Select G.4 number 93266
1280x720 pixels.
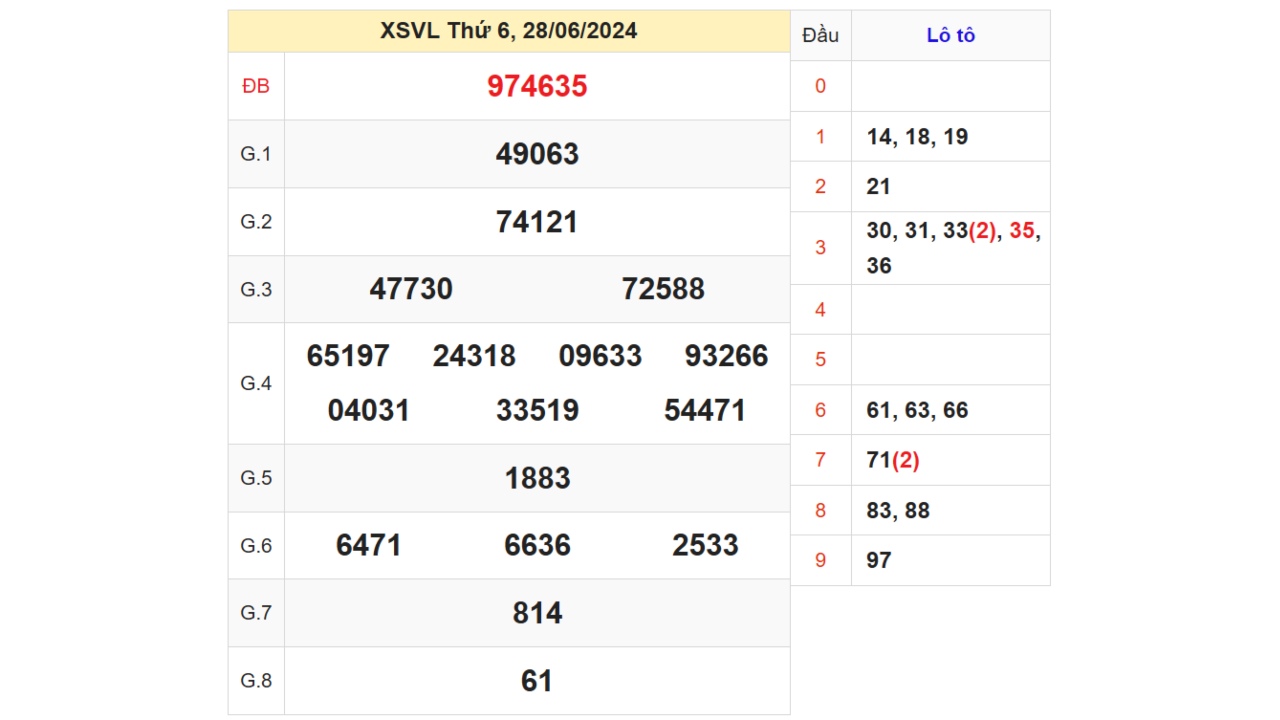pos(727,356)
